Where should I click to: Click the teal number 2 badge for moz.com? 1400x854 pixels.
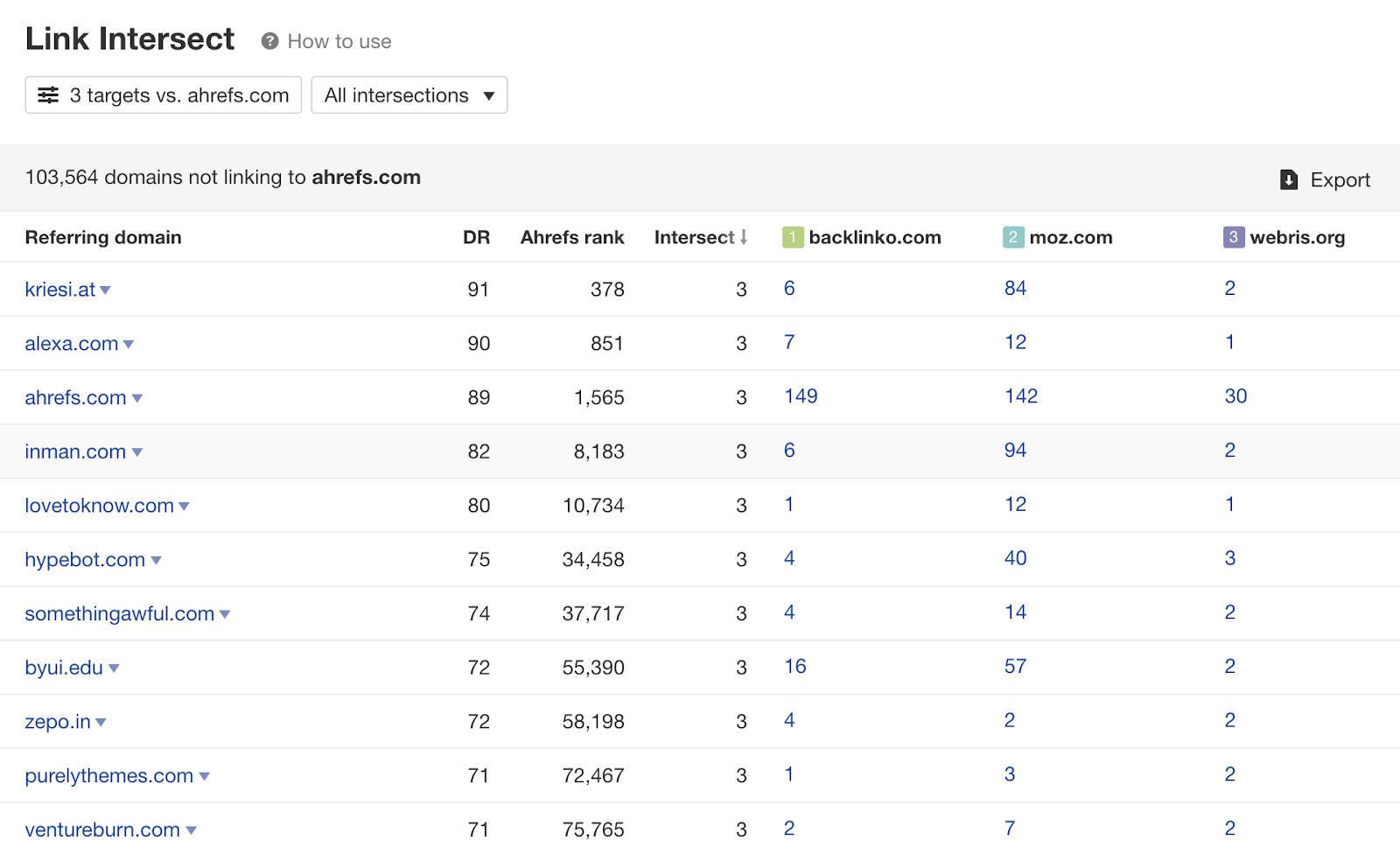pos(1013,237)
